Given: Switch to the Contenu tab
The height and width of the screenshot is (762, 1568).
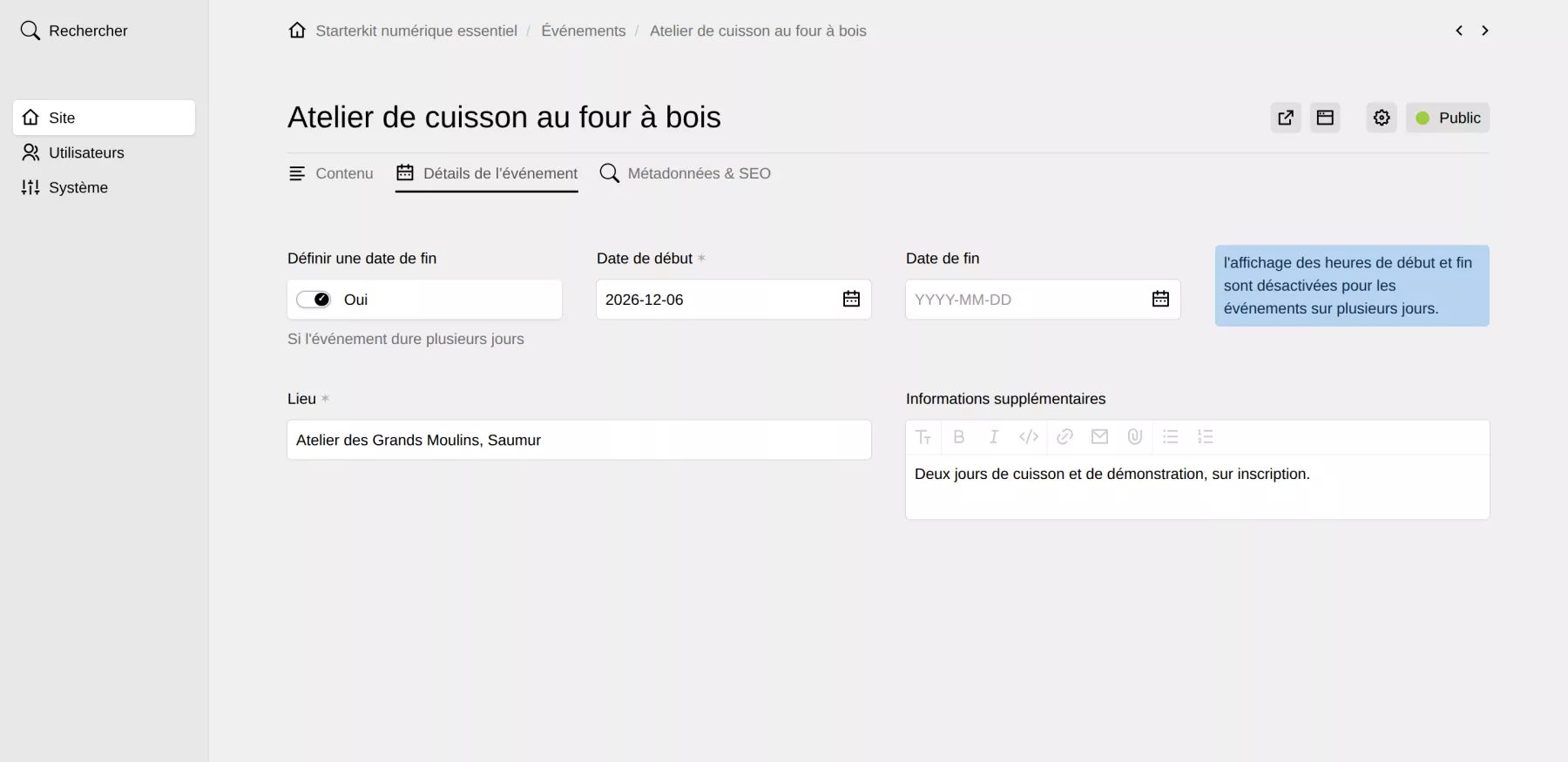Looking at the screenshot, I should click(331, 173).
